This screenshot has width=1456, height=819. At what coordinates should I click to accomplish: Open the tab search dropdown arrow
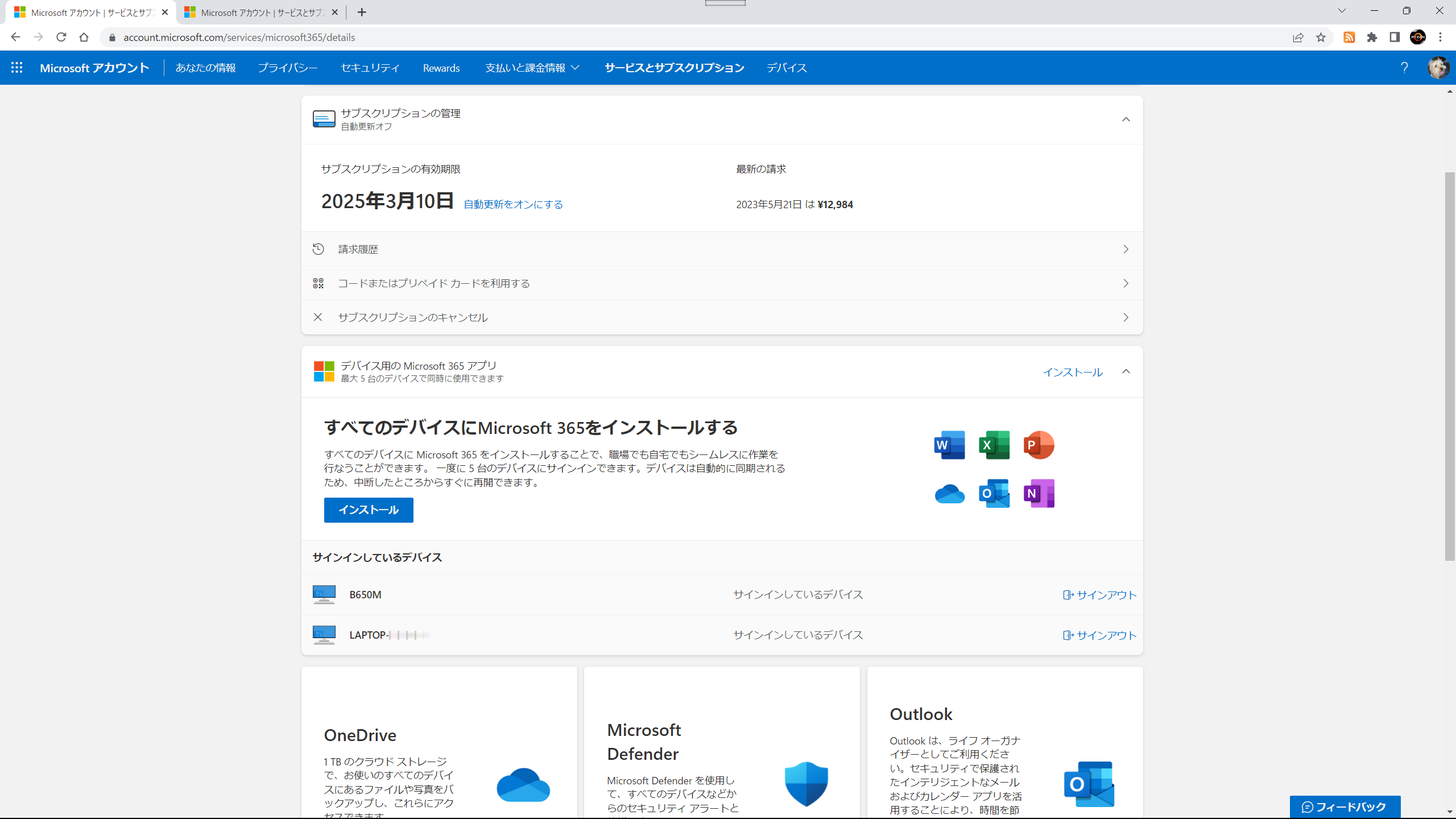pos(1342,11)
